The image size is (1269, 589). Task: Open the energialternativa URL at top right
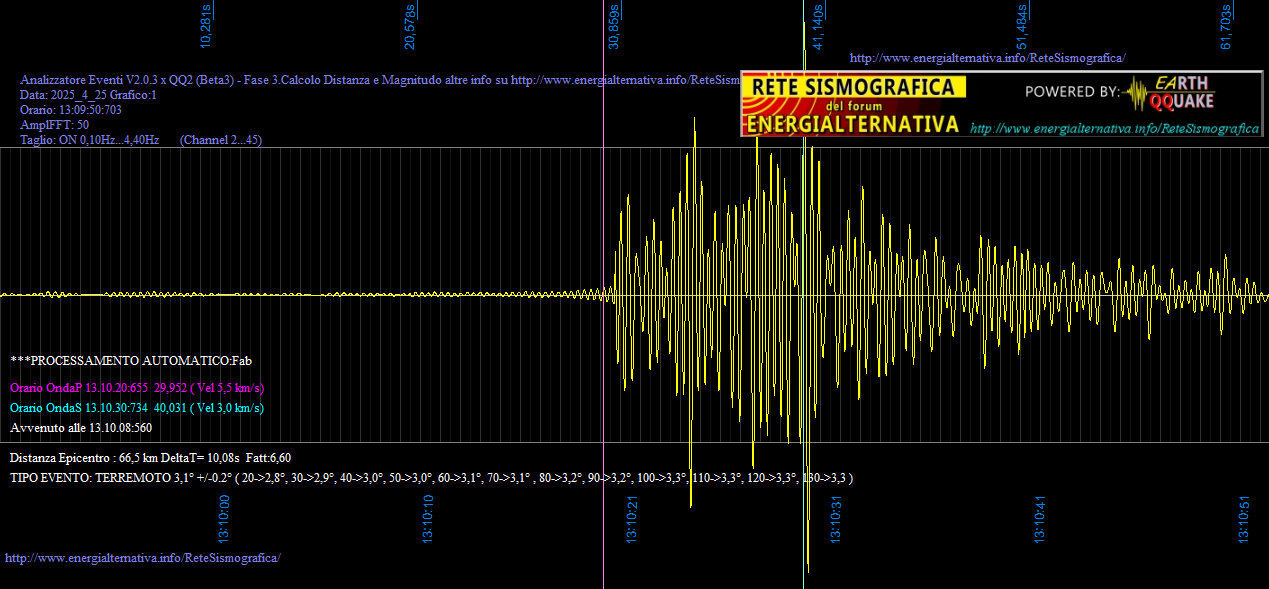pyautogui.click(x=987, y=58)
